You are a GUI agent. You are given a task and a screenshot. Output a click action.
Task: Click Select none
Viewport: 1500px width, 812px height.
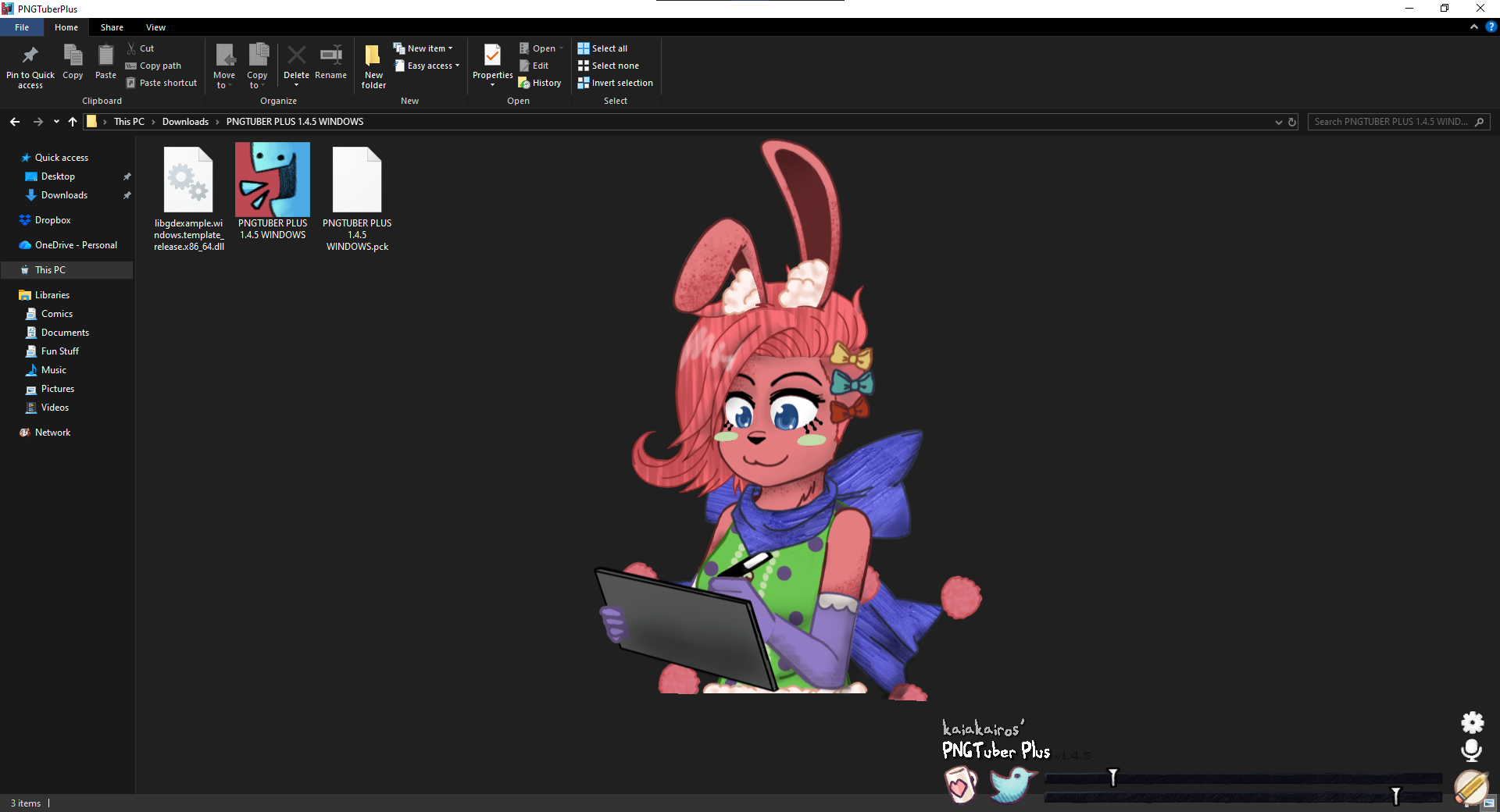(x=608, y=66)
